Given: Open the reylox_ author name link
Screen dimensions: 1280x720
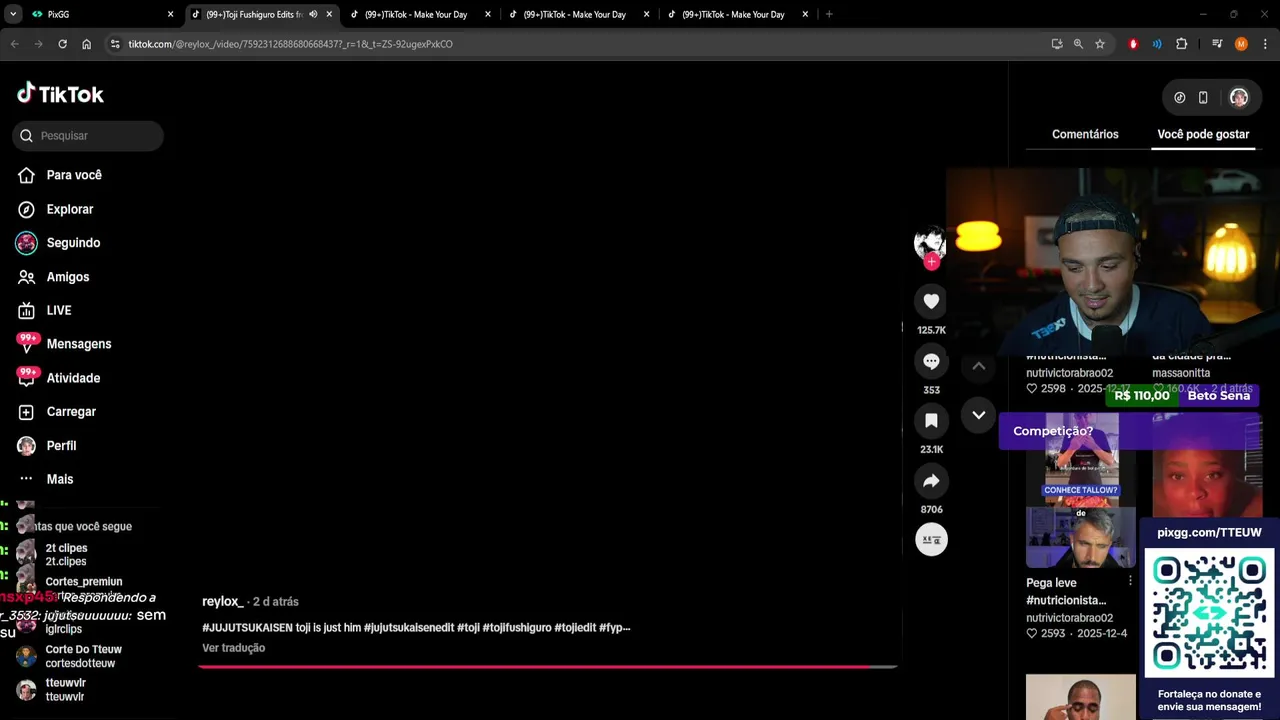Looking at the screenshot, I should pos(222,601).
